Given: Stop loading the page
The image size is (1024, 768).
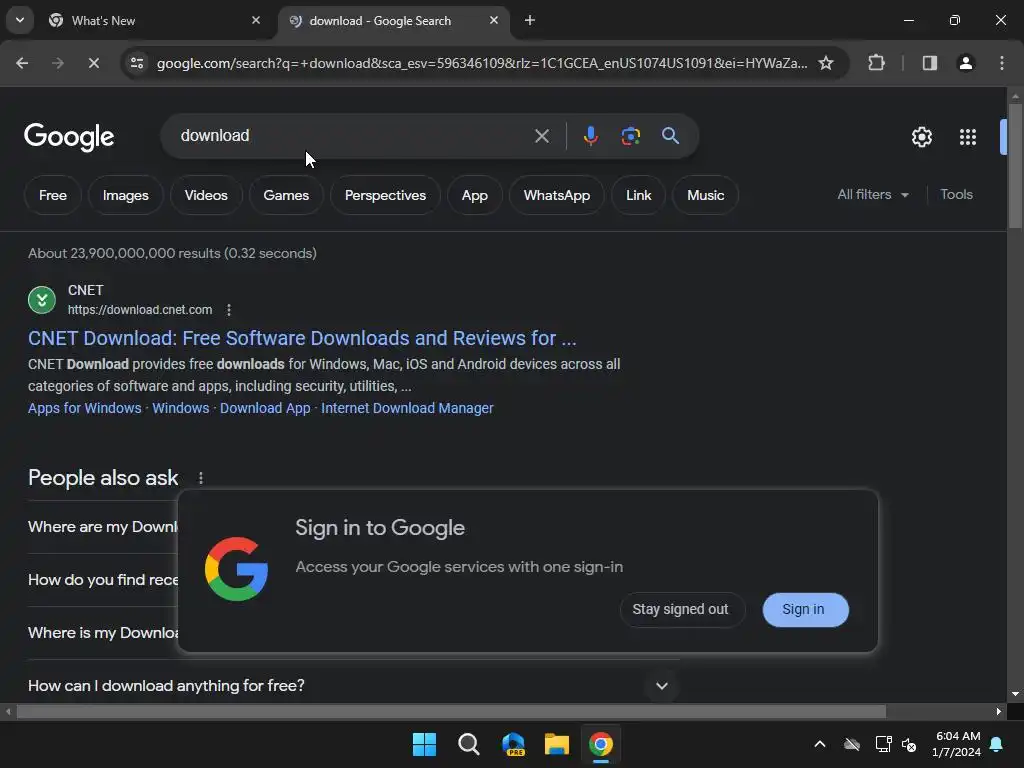Looking at the screenshot, I should click(93, 63).
